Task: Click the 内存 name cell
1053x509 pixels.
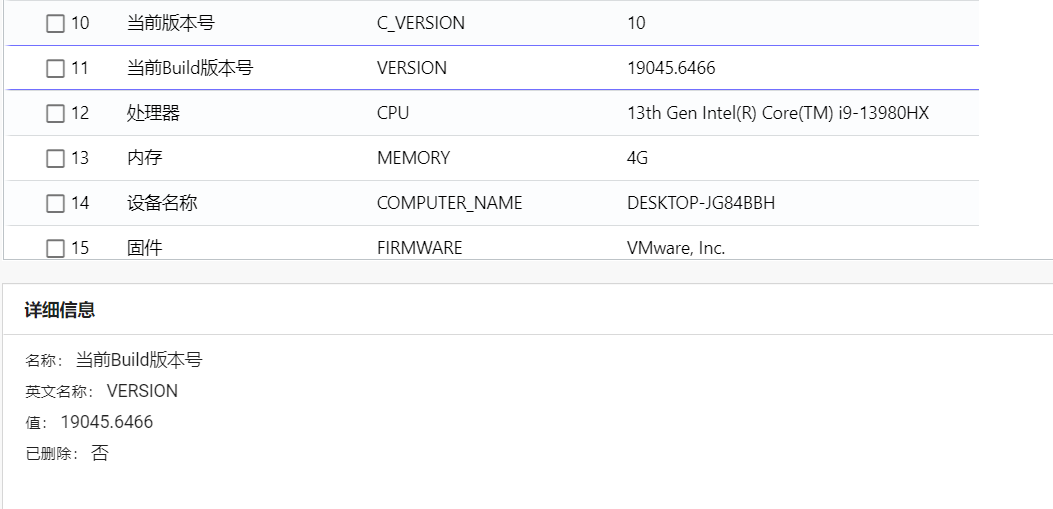Action: (144, 158)
